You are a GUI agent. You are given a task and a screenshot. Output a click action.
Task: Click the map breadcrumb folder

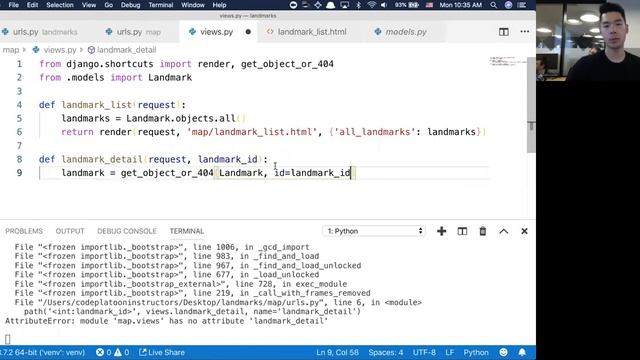tap(11, 50)
